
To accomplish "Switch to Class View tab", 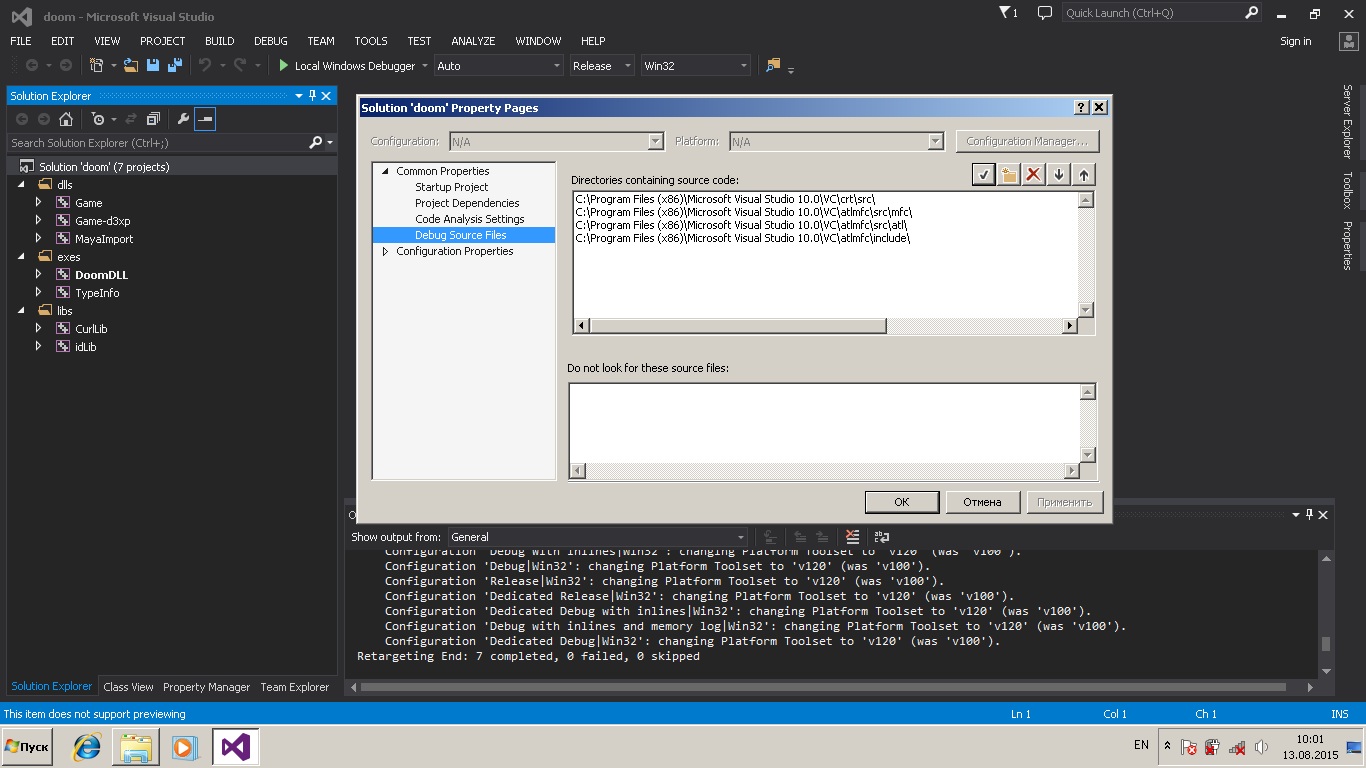I will coord(128,687).
